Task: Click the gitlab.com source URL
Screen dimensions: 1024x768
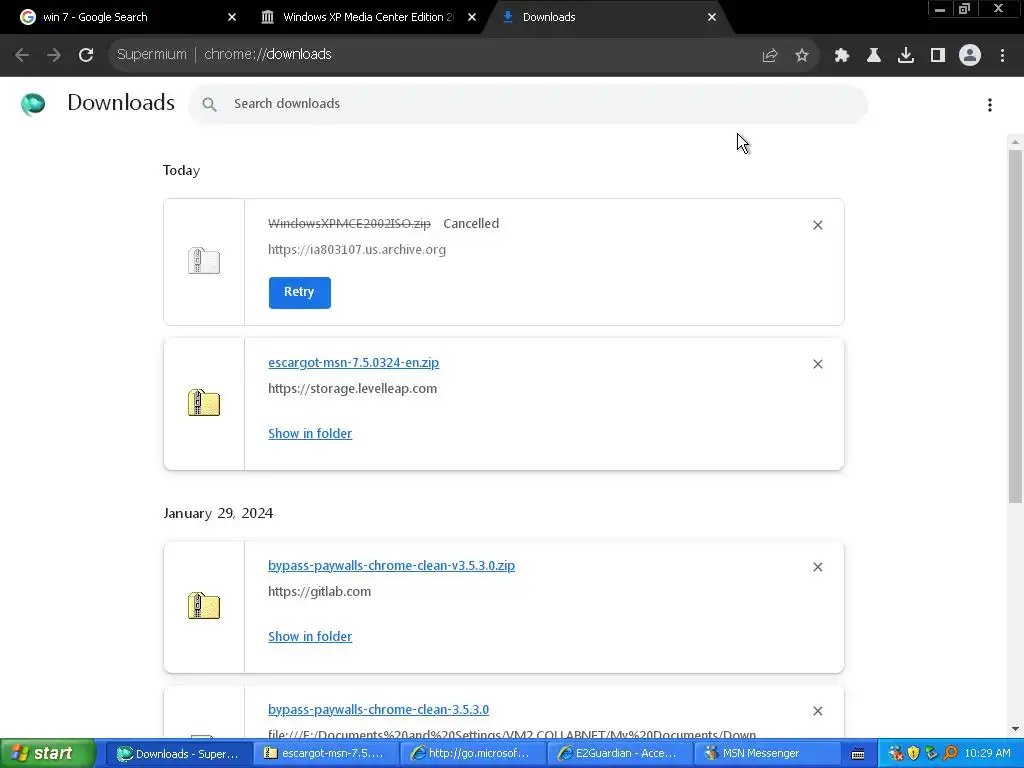Action: 319,592
